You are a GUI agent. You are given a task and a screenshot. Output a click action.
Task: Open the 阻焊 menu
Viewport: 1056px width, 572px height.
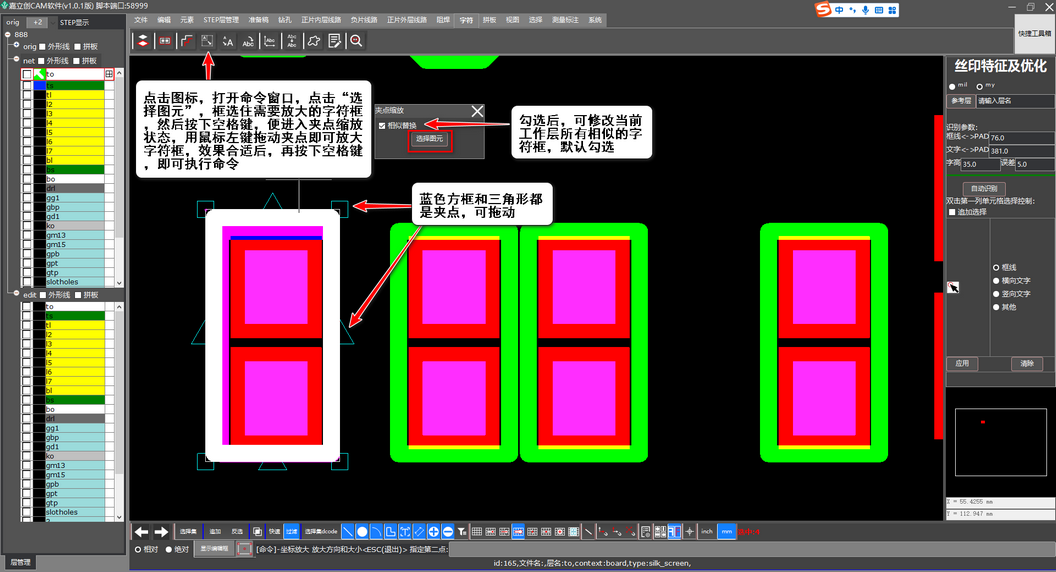coord(441,19)
